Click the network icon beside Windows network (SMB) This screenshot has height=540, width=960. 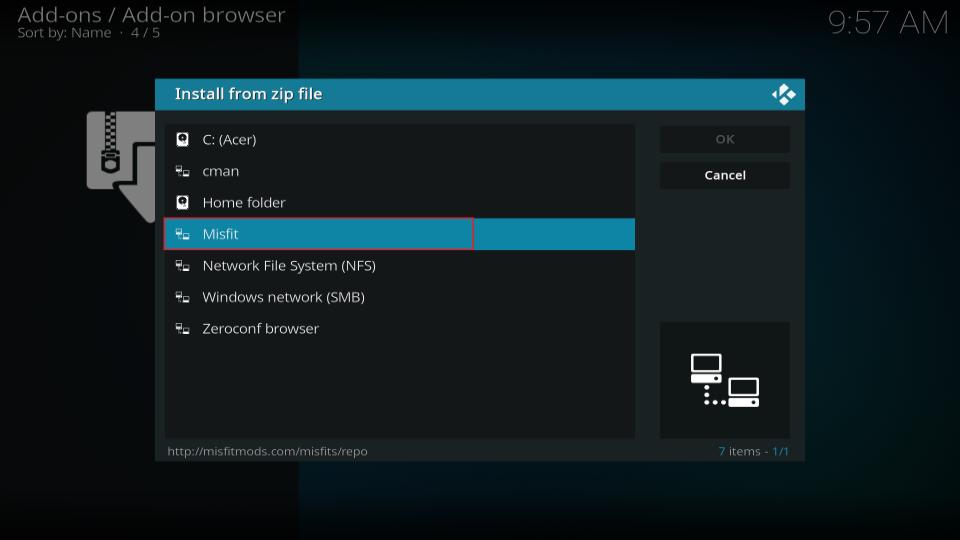pos(182,297)
